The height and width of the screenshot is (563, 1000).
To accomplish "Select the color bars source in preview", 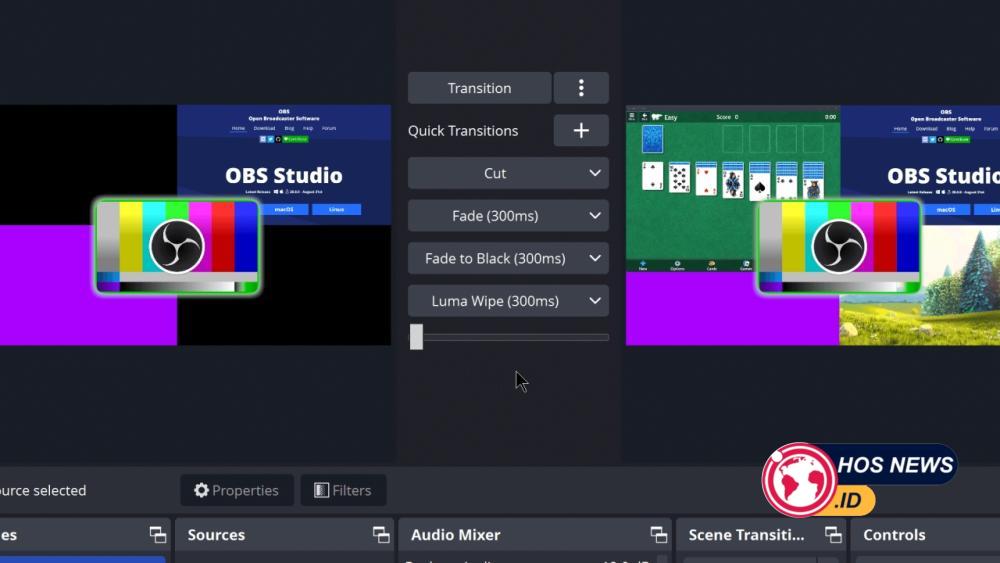I will [177, 247].
